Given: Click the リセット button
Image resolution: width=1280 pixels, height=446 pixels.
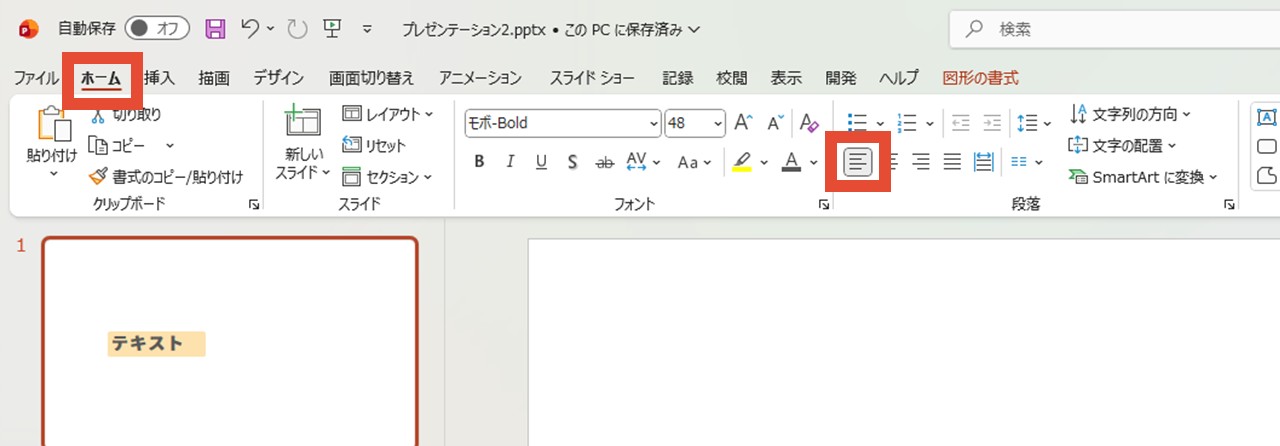Looking at the screenshot, I should tap(374, 146).
